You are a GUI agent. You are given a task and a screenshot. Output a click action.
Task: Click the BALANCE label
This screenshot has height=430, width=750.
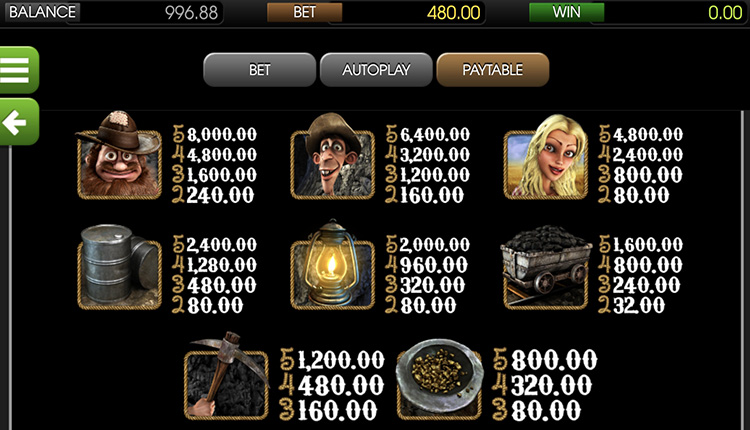pos(42,12)
